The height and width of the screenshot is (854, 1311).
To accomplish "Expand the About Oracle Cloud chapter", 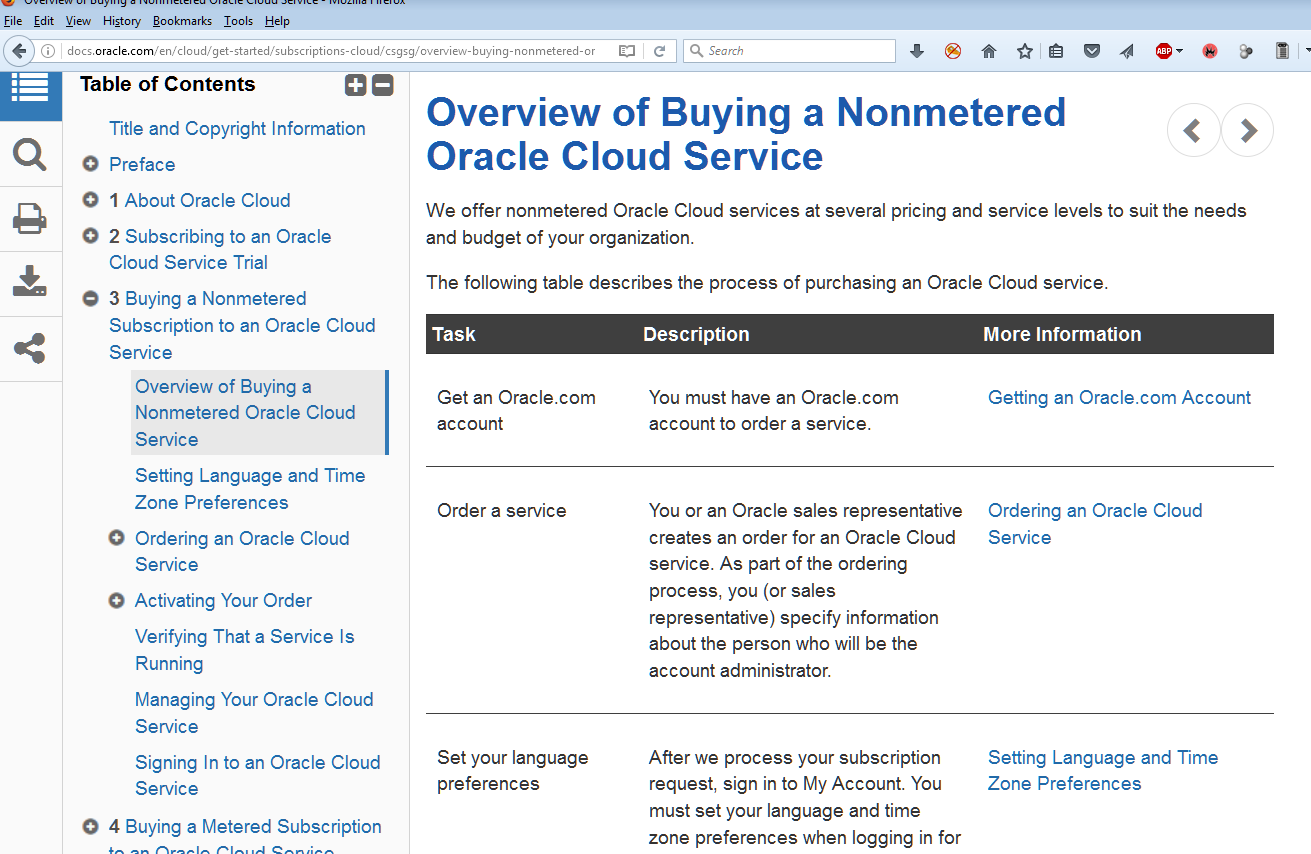I will coord(90,200).
